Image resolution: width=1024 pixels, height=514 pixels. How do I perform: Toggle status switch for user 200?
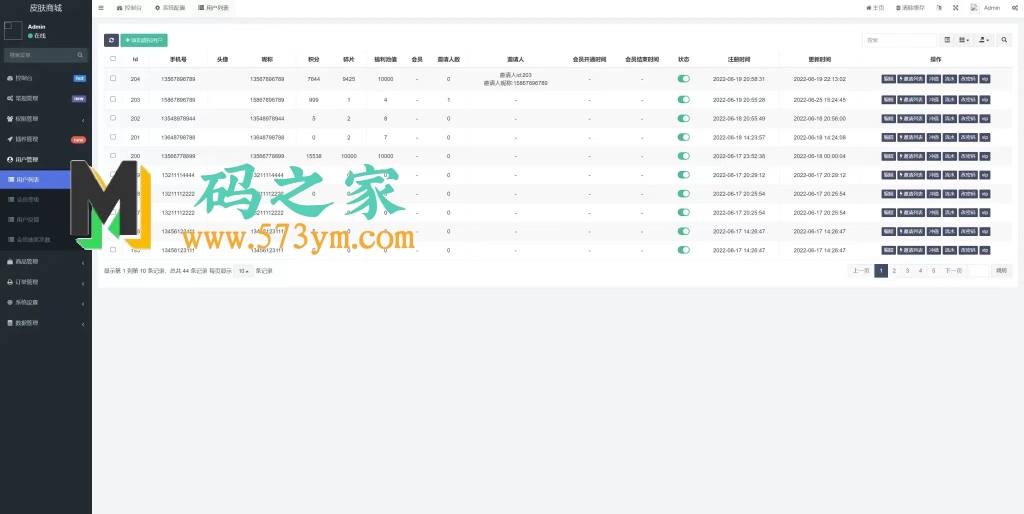[684, 156]
